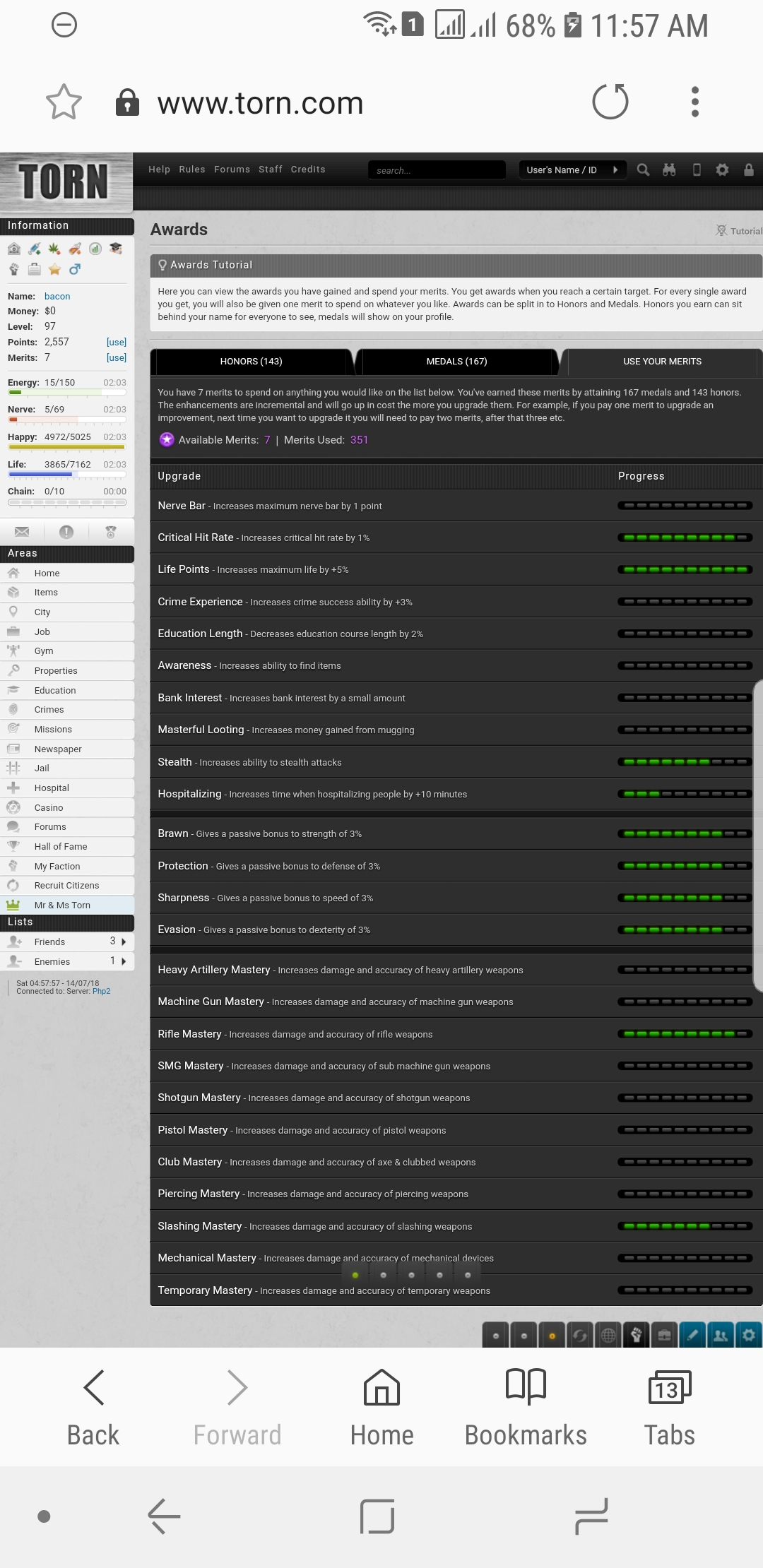
Task: Open chat settings gear in bottom bar
Action: pos(749,1335)
